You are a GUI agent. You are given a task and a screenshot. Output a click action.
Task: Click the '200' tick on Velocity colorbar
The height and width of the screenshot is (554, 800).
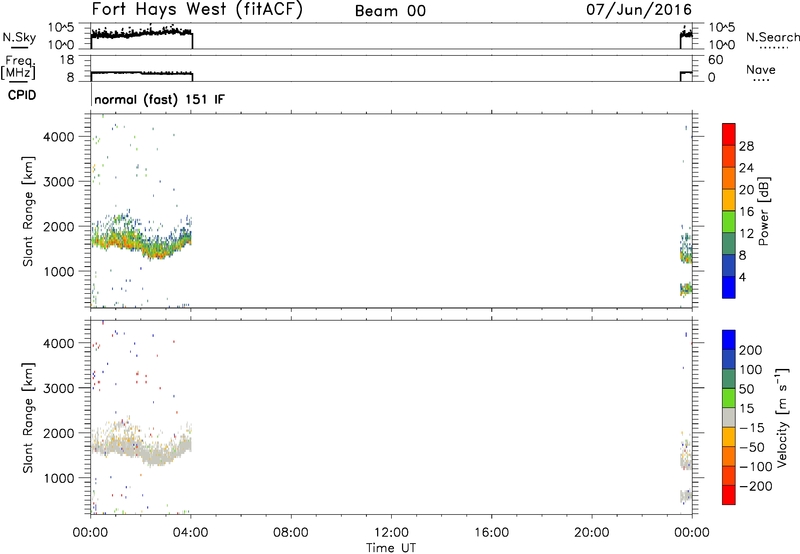pos(751,350)
